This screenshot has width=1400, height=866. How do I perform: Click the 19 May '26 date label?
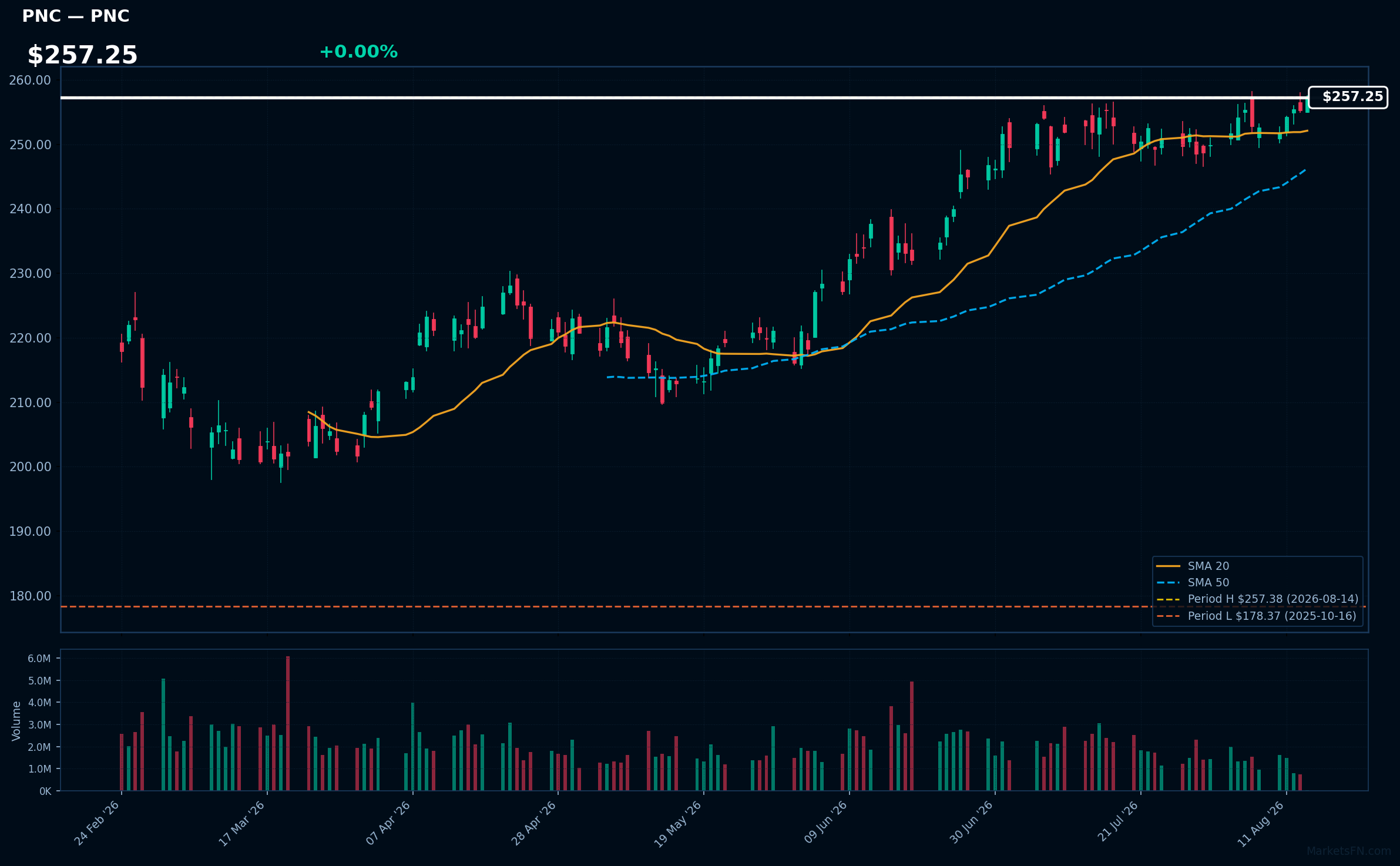[x=677, y=824]
